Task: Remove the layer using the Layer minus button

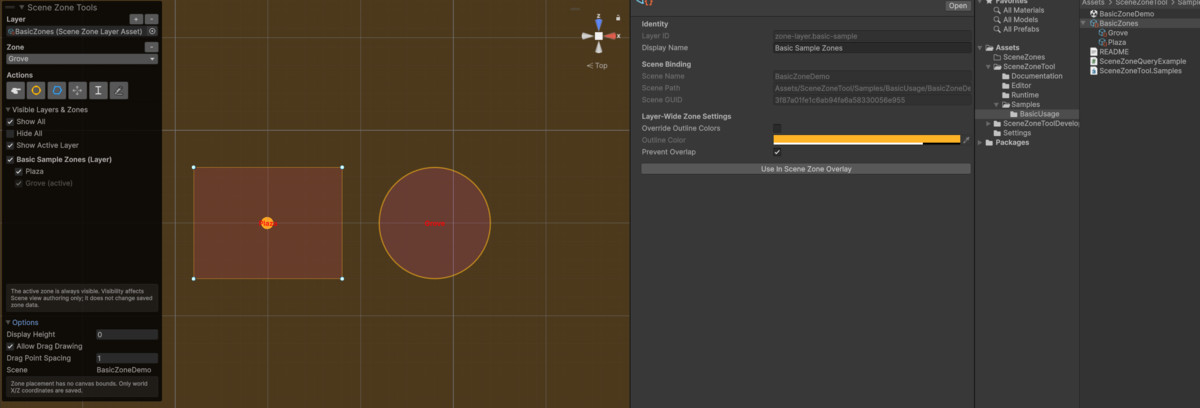Action: (151, 19)
